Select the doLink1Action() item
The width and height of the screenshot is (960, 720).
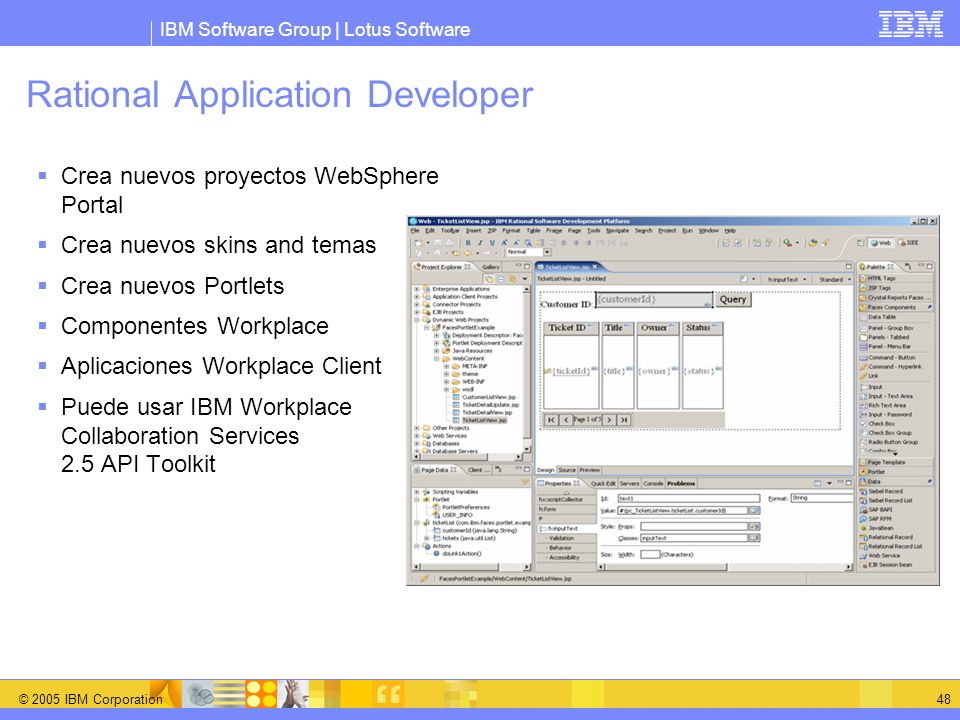pos(457,553)
